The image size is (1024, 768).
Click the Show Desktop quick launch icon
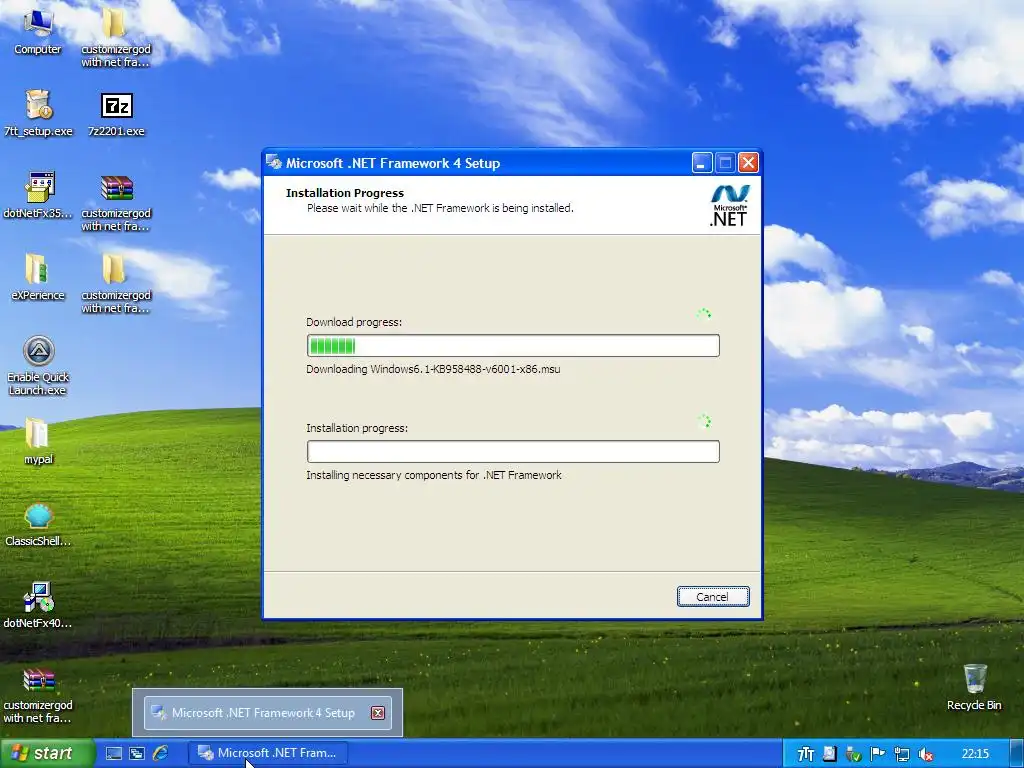click(x=114, y=754)
